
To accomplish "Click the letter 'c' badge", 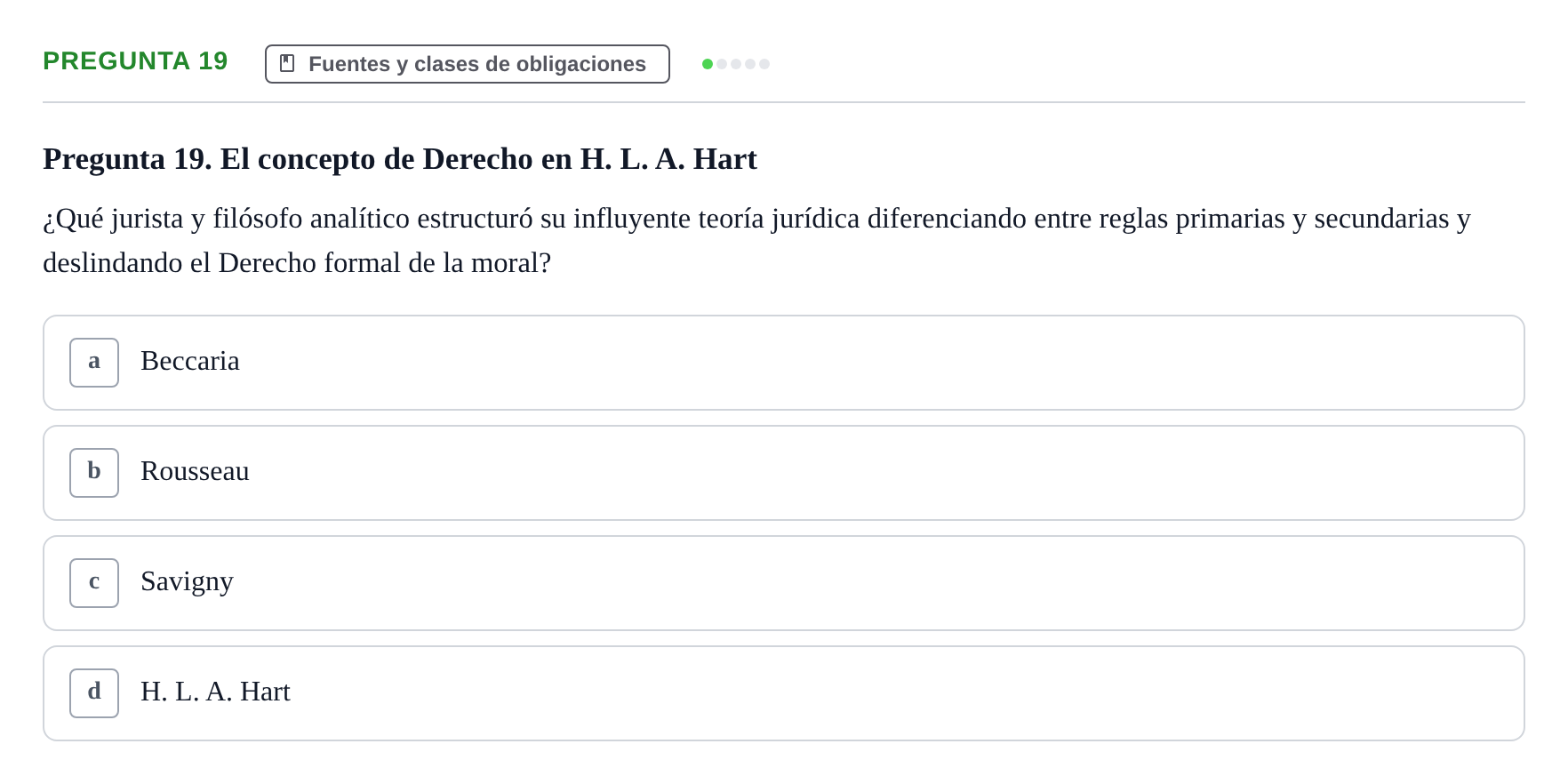I will coord(94,583).
